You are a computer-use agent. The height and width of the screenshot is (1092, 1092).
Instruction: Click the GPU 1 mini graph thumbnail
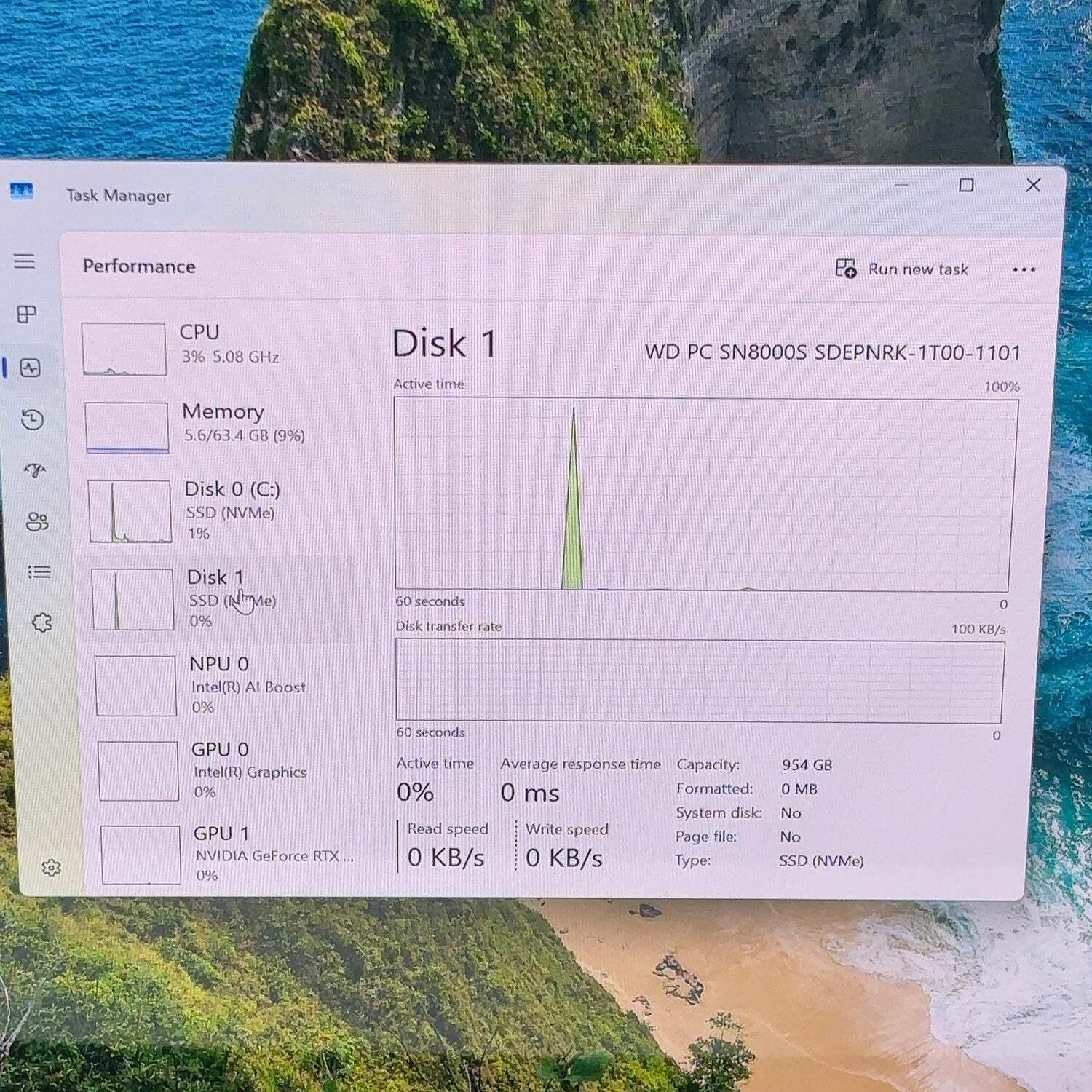(141, 855)
